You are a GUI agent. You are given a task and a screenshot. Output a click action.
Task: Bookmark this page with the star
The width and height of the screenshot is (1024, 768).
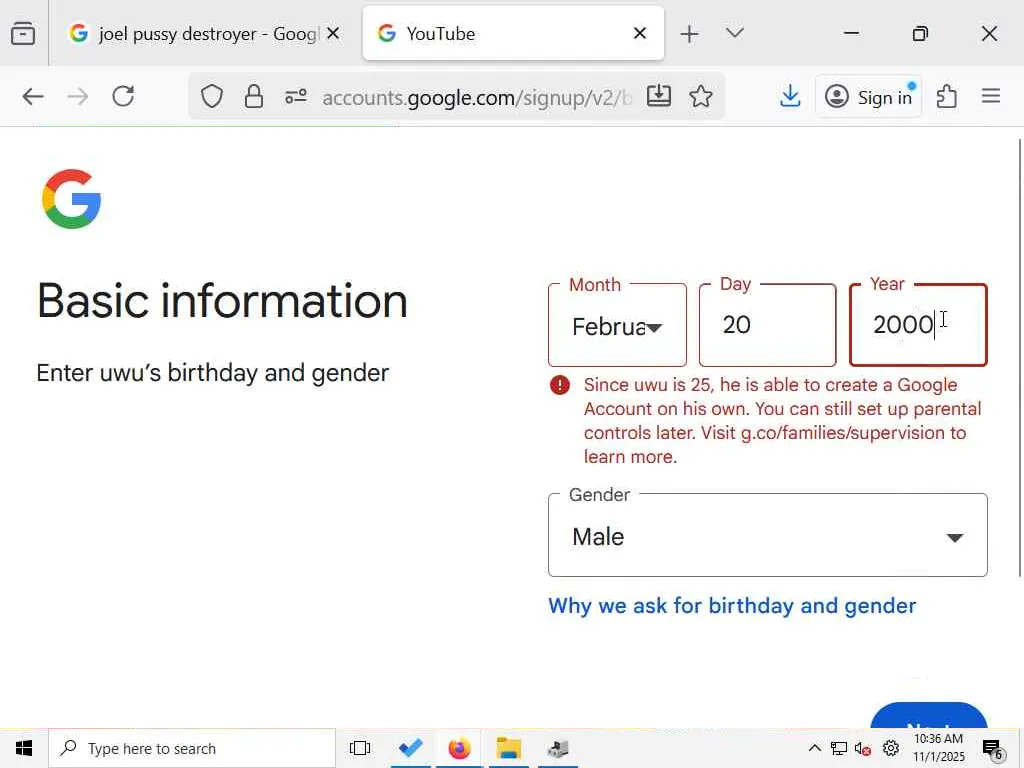(701, 97)
